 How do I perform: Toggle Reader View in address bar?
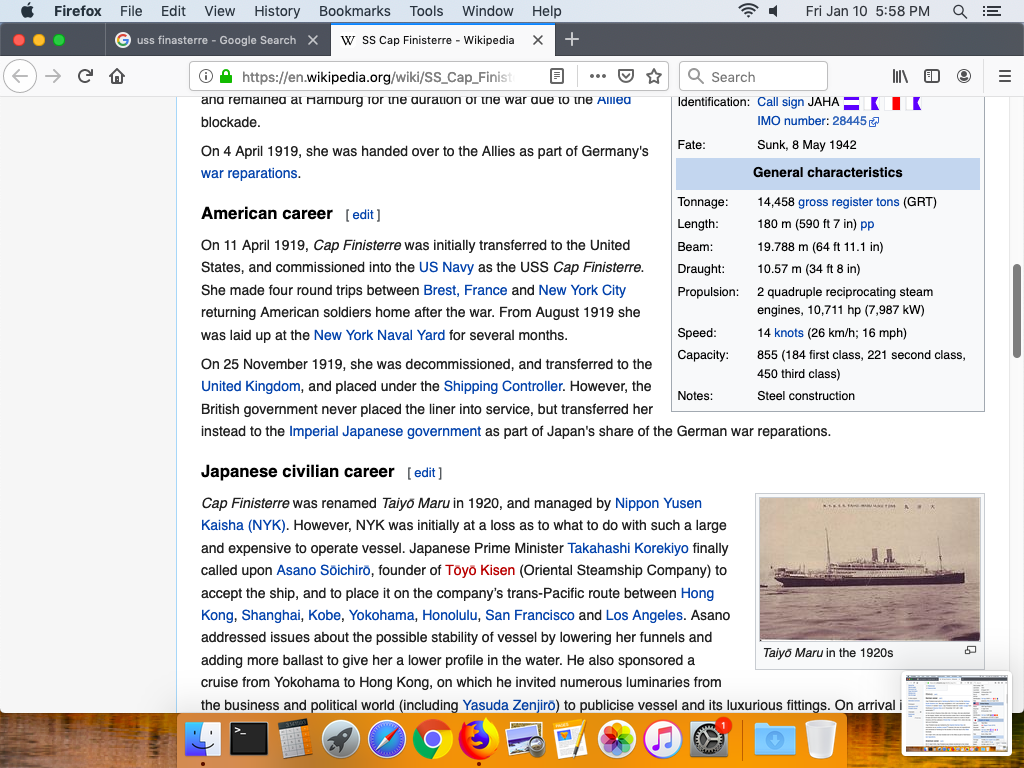pyautogui.click(x=557, y=77)
